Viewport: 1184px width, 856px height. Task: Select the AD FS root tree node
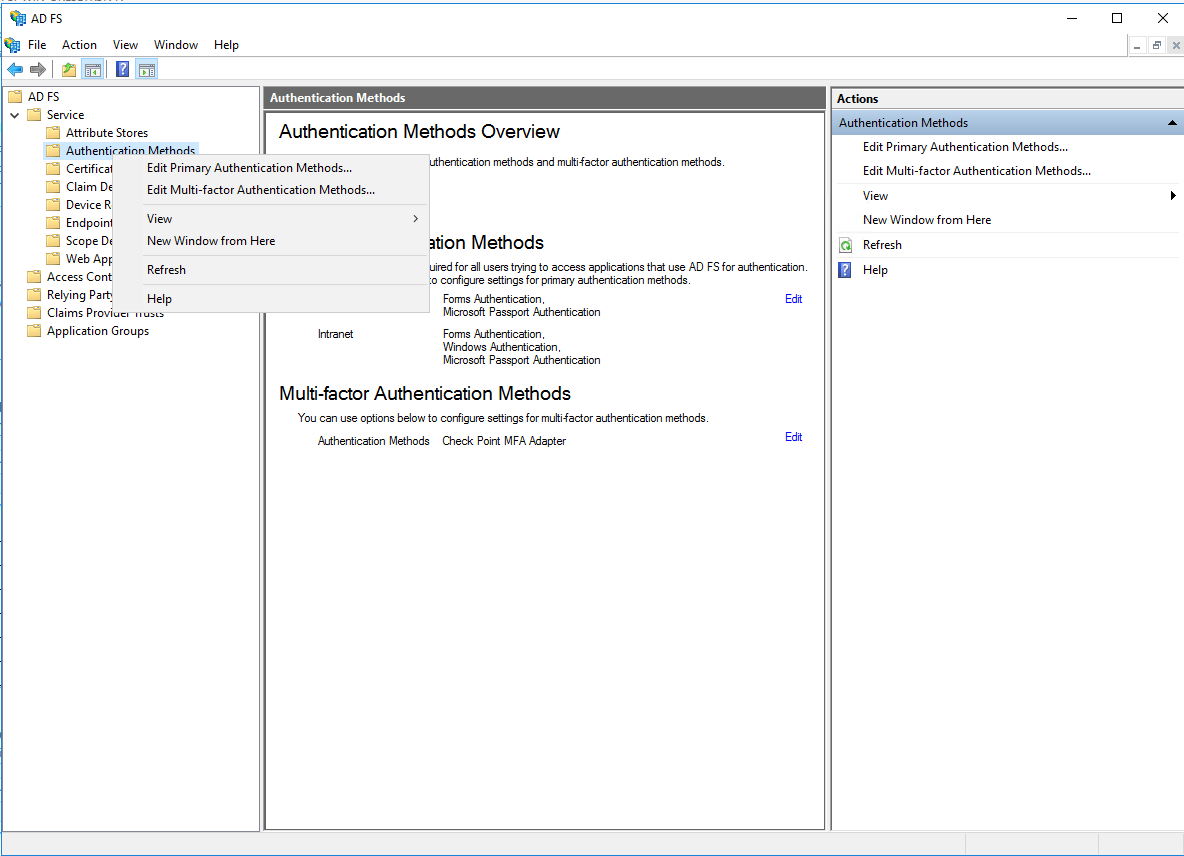(x=43, y=97)
